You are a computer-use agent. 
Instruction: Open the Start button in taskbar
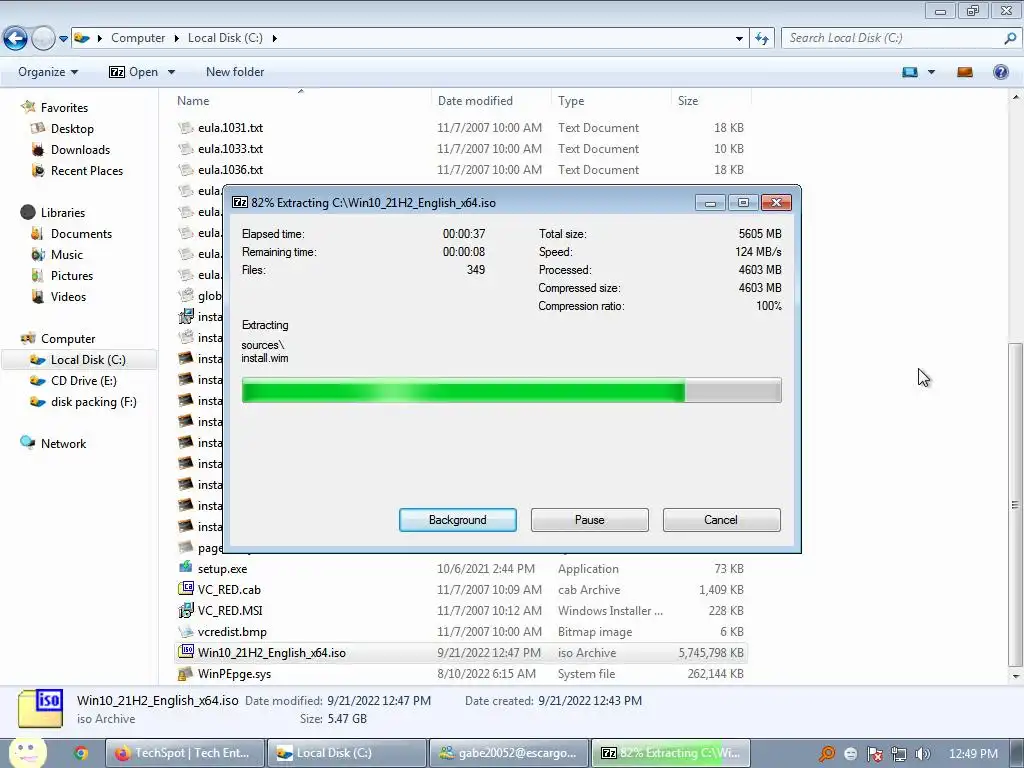coord(28,752)
